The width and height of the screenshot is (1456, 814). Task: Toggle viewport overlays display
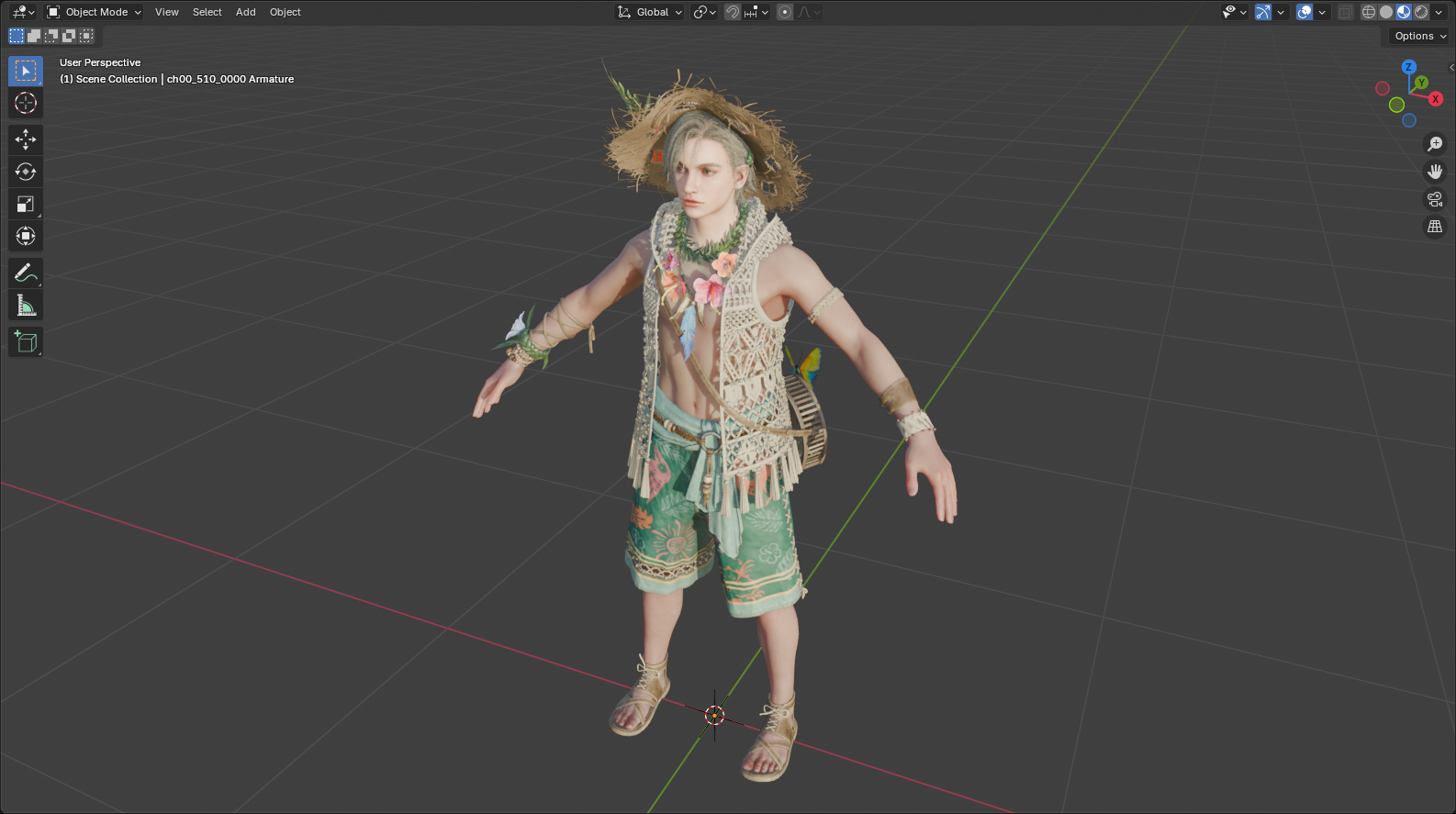point(1305,12)
